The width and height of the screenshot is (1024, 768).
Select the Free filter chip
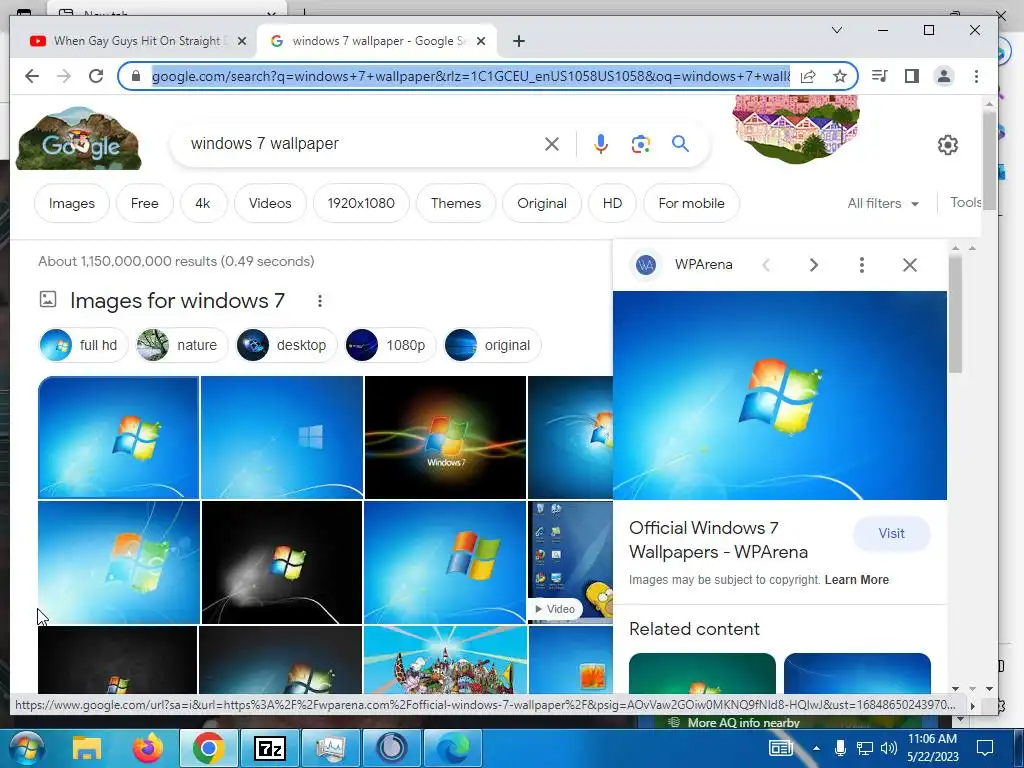[144, 203]
